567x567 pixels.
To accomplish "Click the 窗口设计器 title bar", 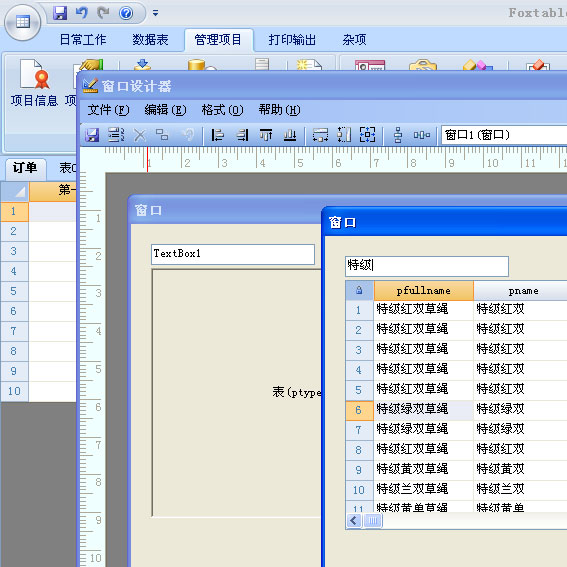I will pyautogui.click(x=322, y=86).
